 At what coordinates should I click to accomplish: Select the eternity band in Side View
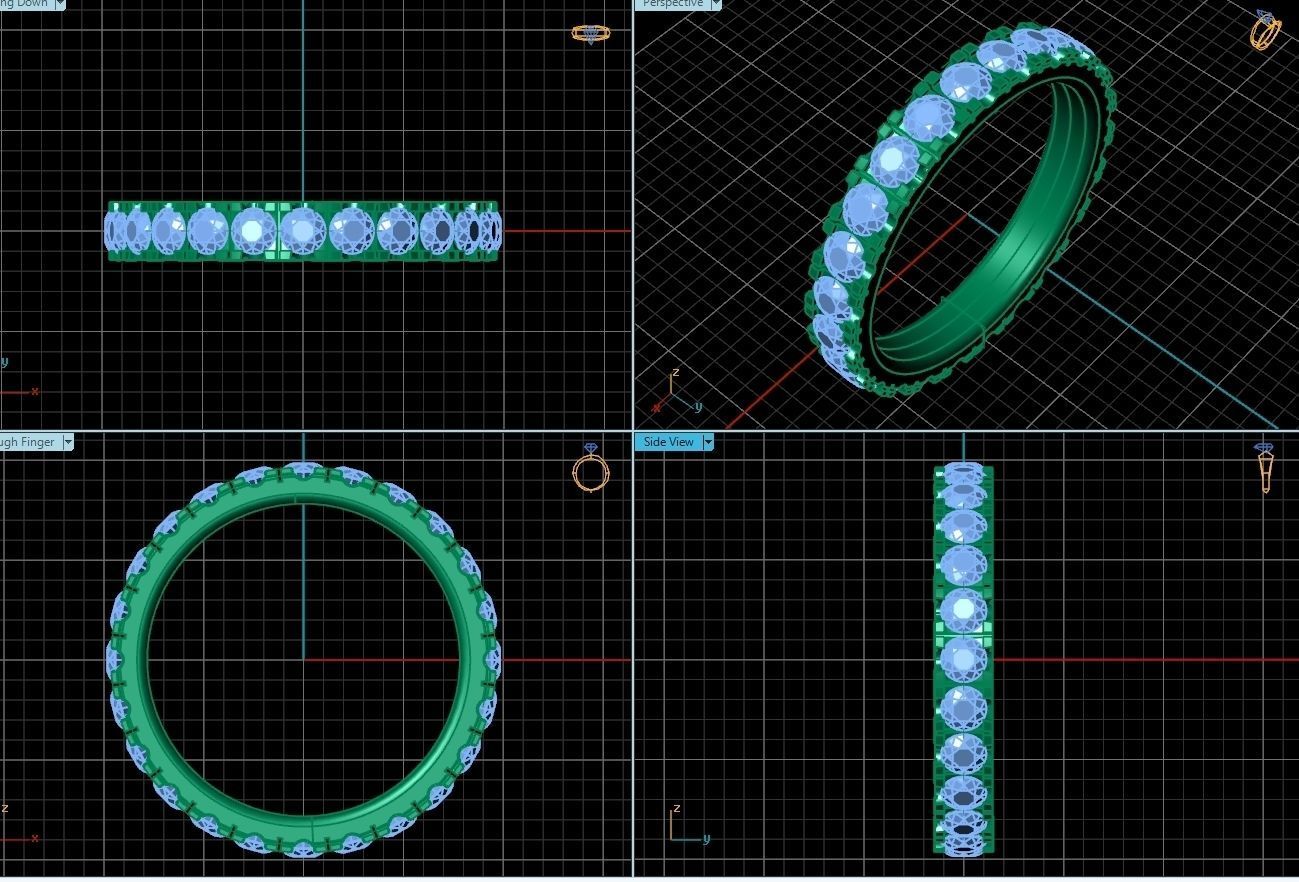click(x=964, y=660)
